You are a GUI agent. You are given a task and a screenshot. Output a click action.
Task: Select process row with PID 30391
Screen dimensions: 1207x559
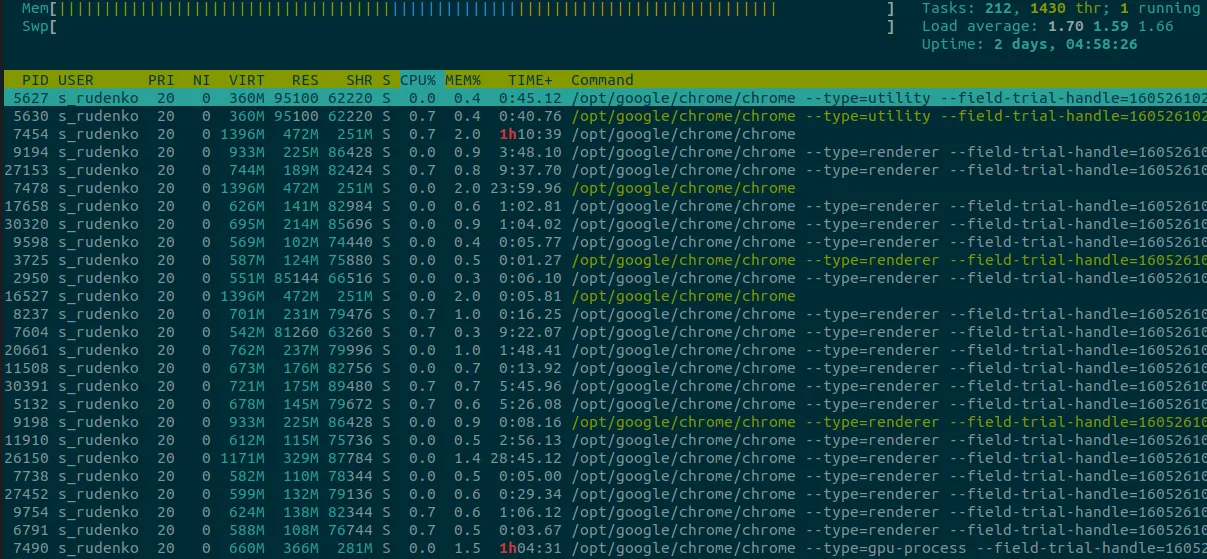click(x=603, y=386)
